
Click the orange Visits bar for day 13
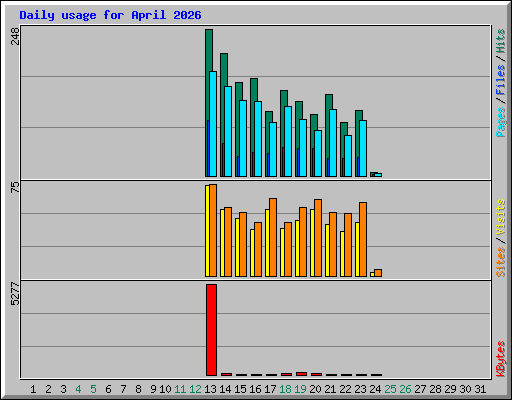click(213, 230)
